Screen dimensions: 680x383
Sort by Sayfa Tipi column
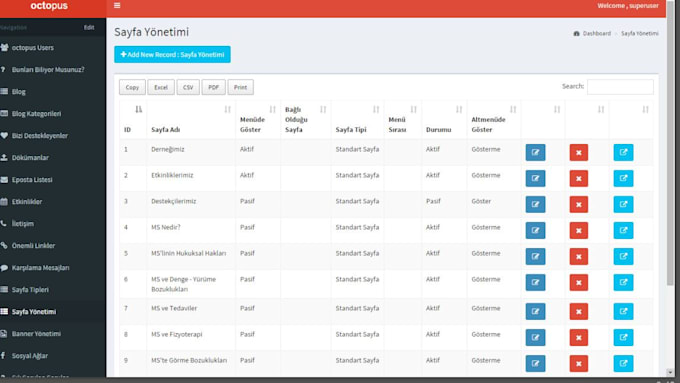[358, 119]
